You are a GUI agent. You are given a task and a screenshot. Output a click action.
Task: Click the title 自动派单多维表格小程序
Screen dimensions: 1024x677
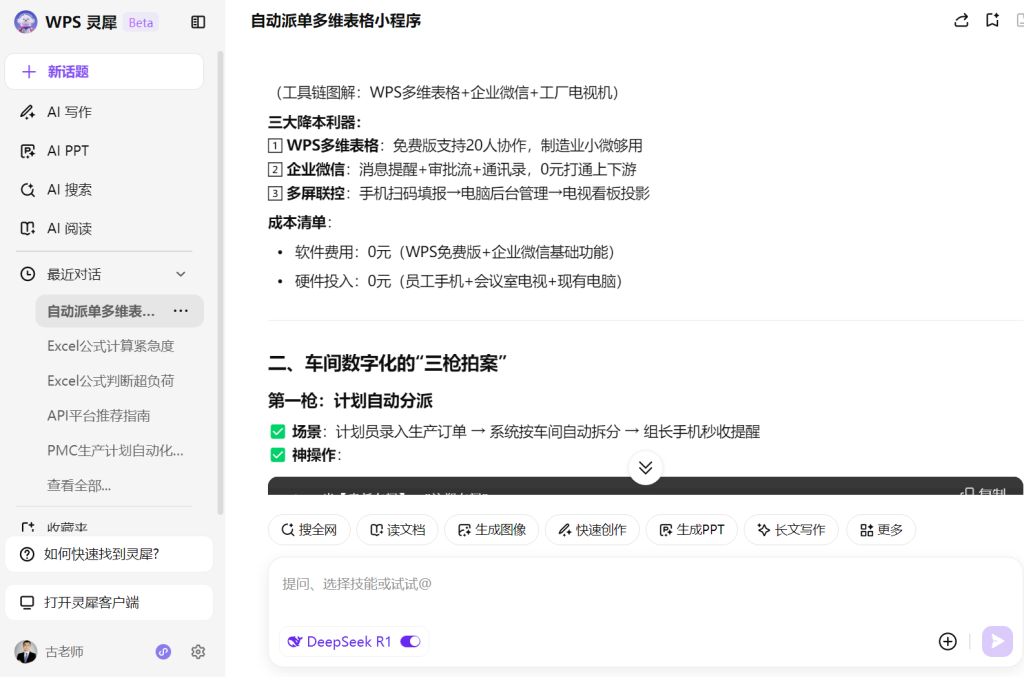(x=336, y=21)
